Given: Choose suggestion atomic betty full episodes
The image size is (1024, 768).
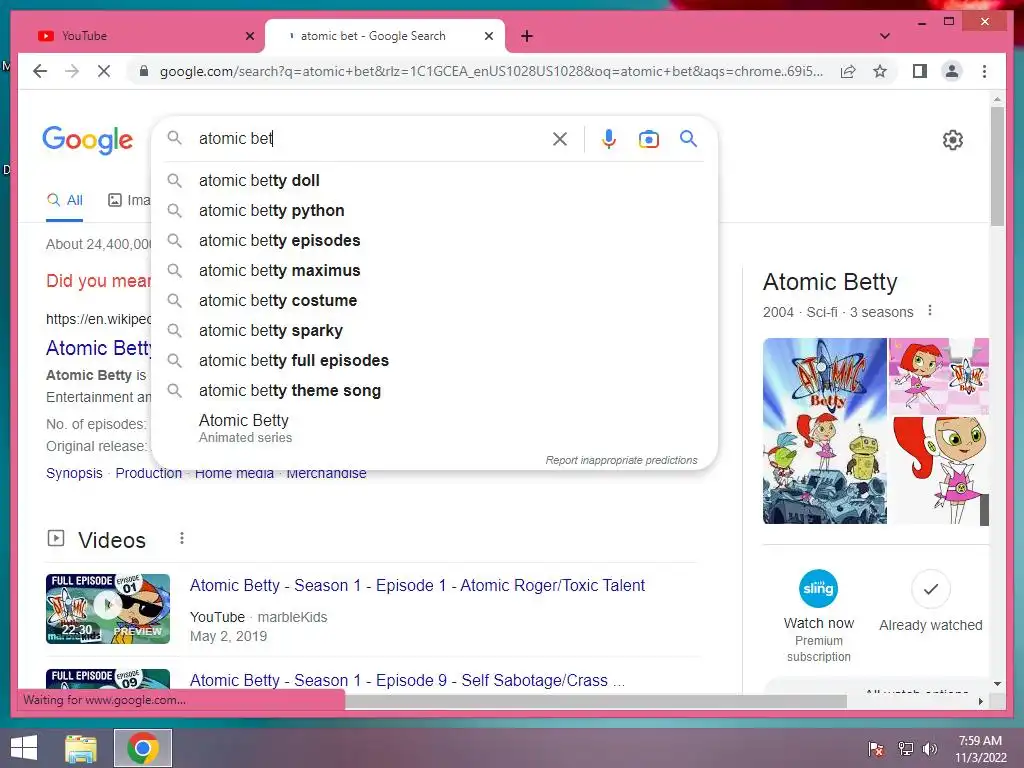Looking at the screenshot, I should (x=434, y=360).
